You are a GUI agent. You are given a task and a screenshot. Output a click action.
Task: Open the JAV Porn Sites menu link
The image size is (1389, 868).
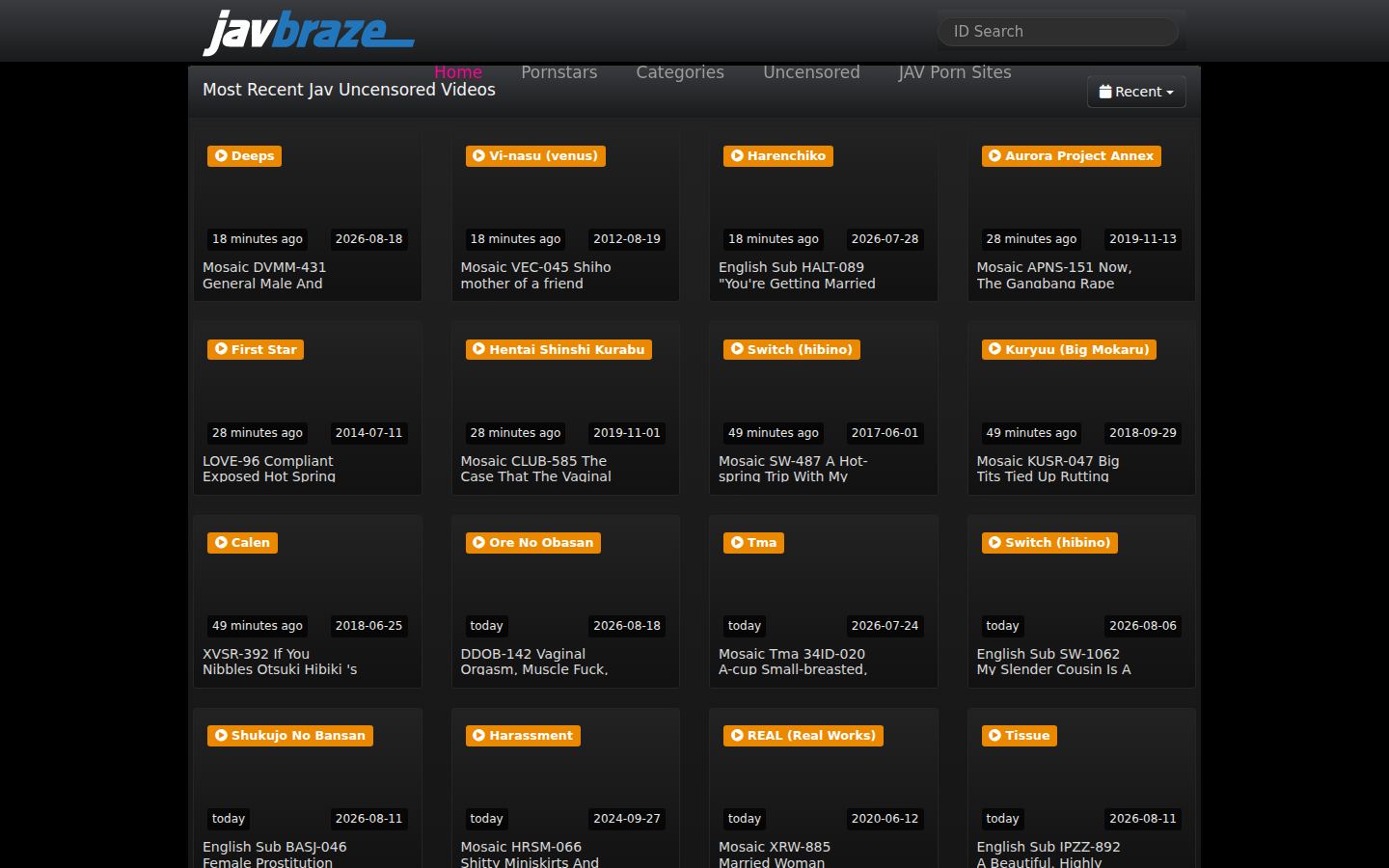955,72
